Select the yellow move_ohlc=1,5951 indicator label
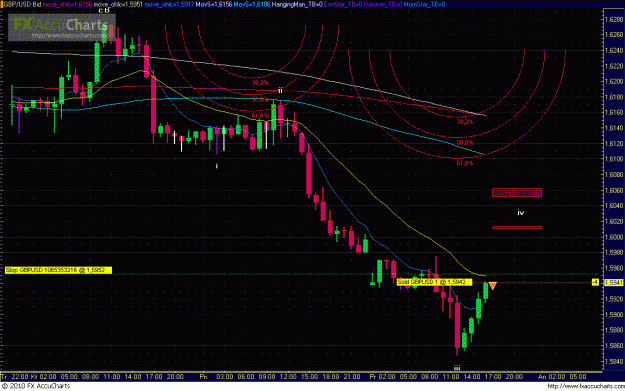This screenshot has width=625, height=391. pos(118,4)
